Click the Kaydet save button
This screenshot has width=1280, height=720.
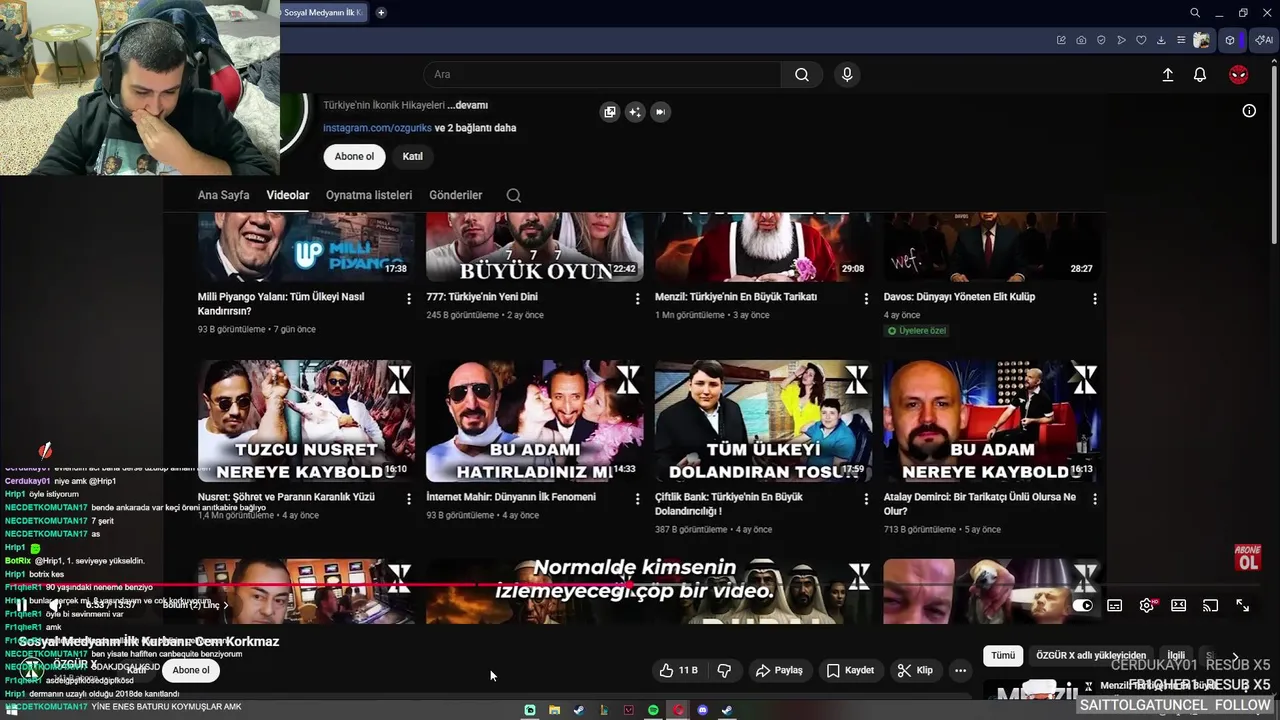850,670
